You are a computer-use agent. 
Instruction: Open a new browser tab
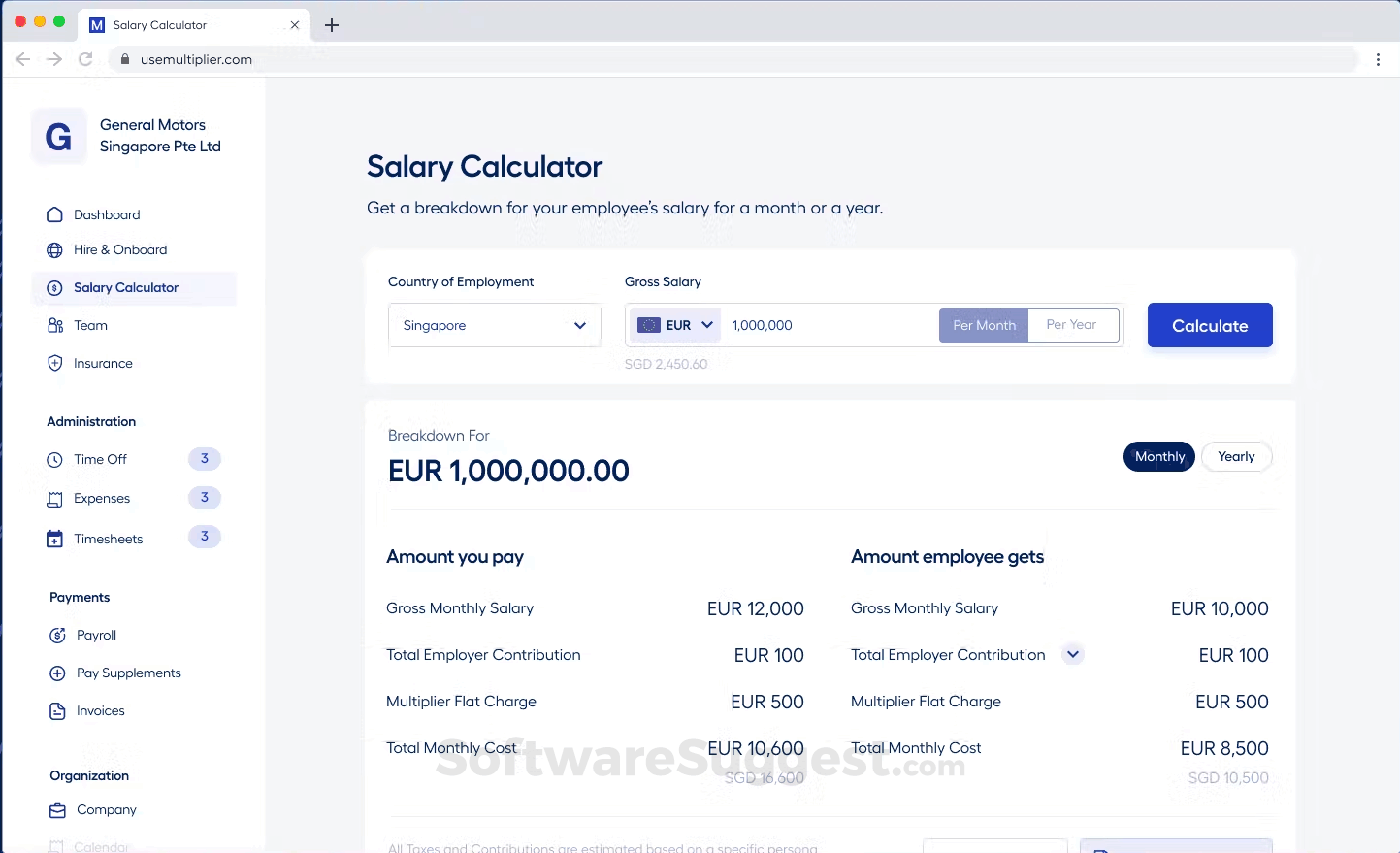(x=331, y=25)
